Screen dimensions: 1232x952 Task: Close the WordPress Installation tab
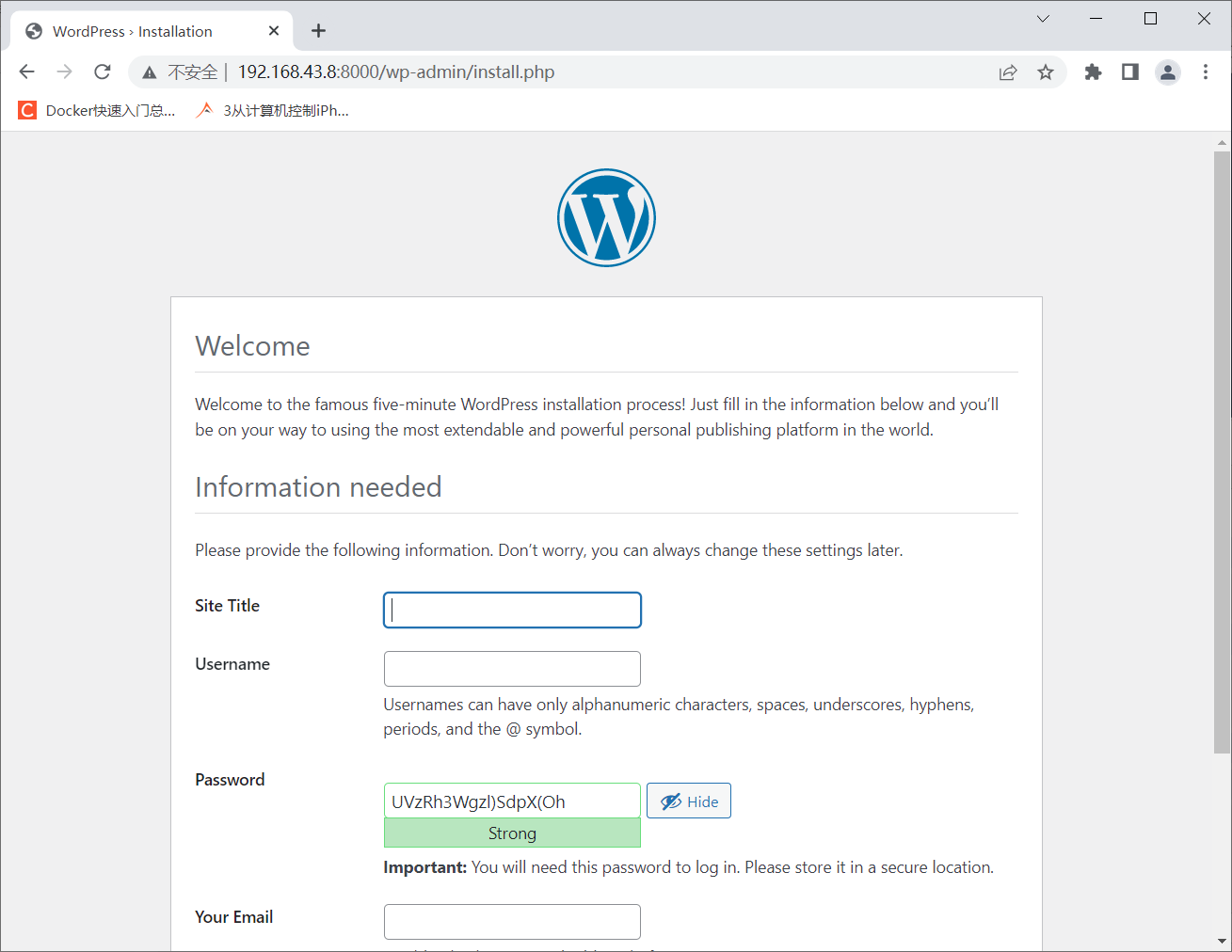(274, 31)
